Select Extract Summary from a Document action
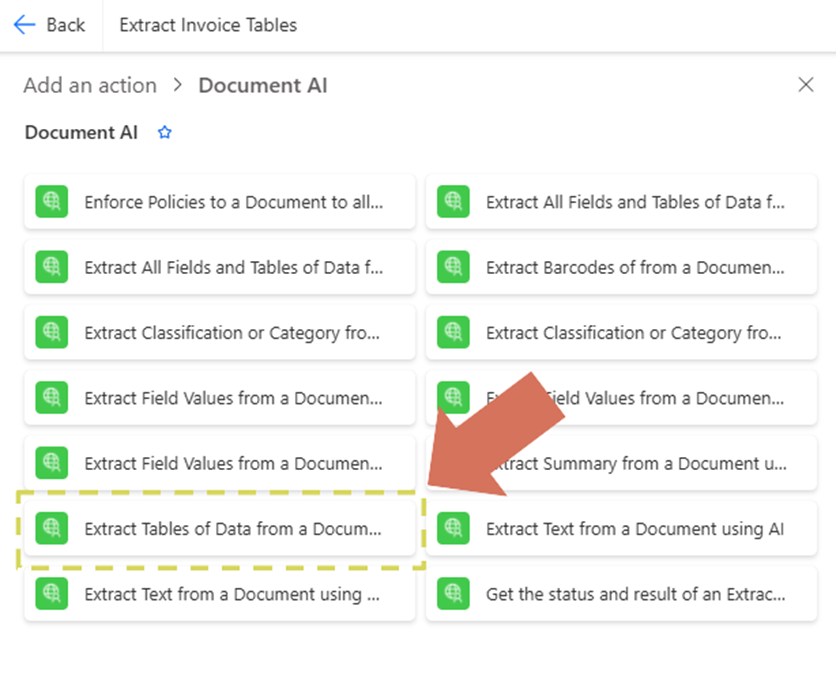This screenshot has width=836, height=697. [x=621, y=463]
